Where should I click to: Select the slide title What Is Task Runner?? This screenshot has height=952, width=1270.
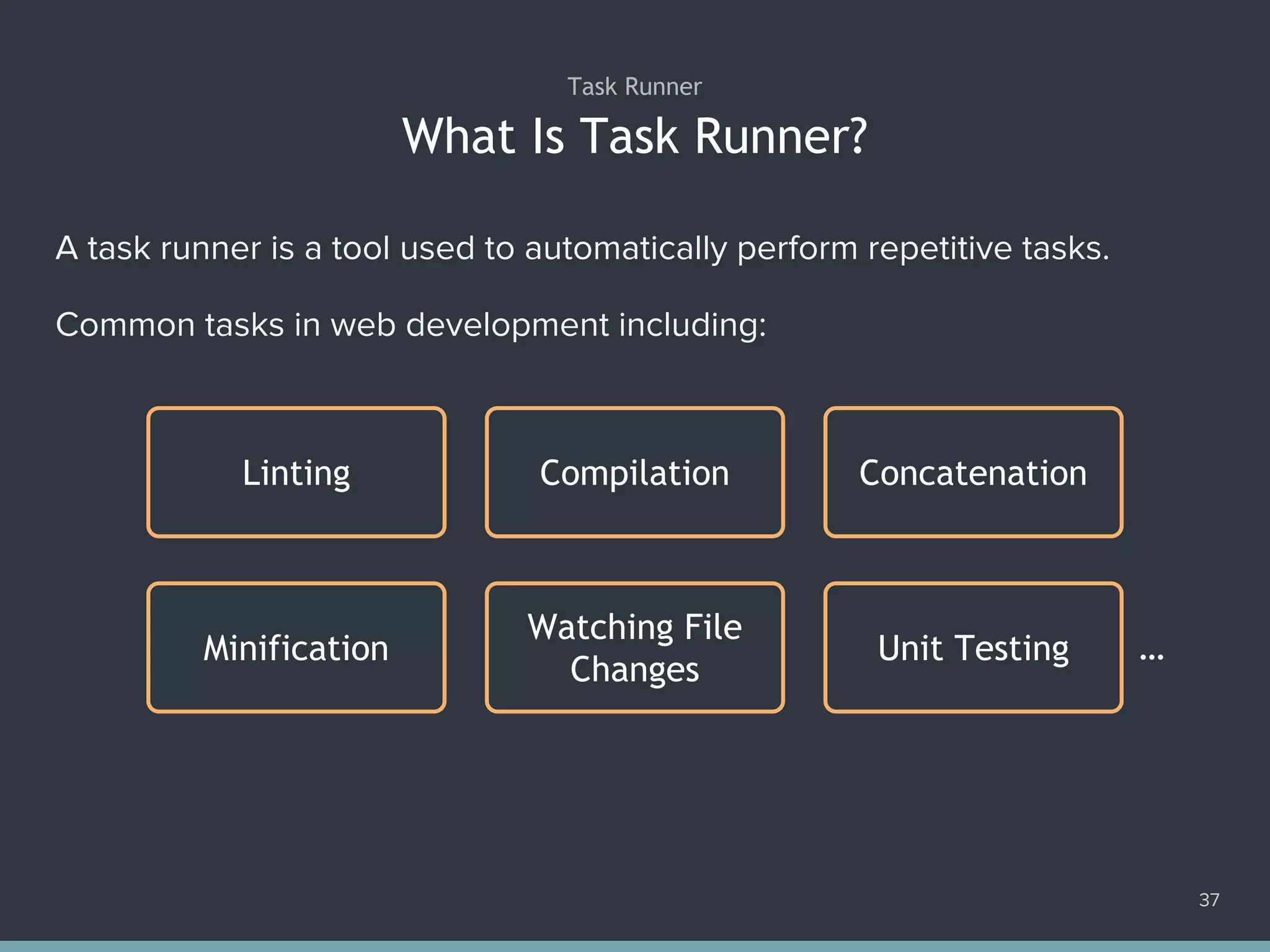pos(635,136)
